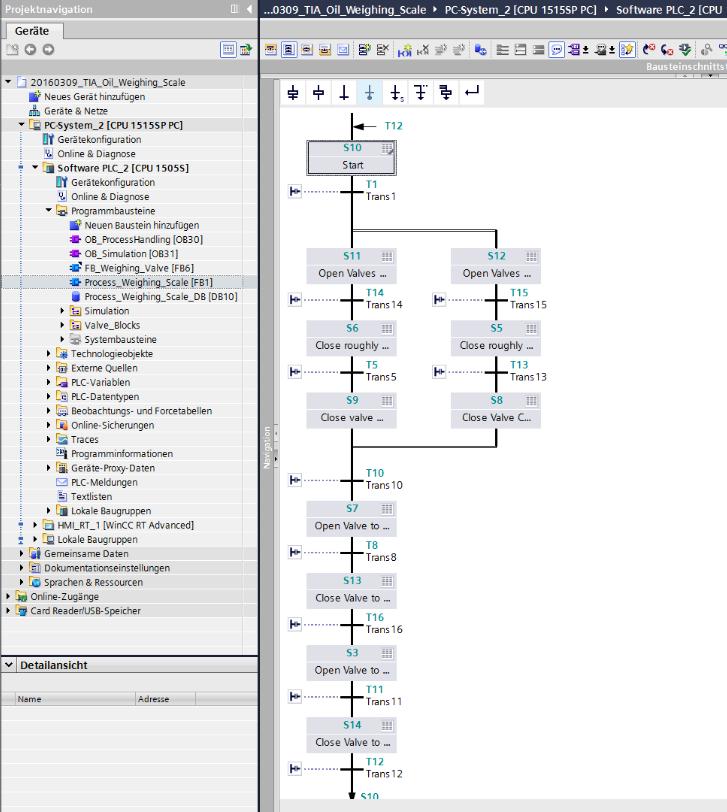Click Software PLC_2 breadcrumb in title path

point(668,10)
